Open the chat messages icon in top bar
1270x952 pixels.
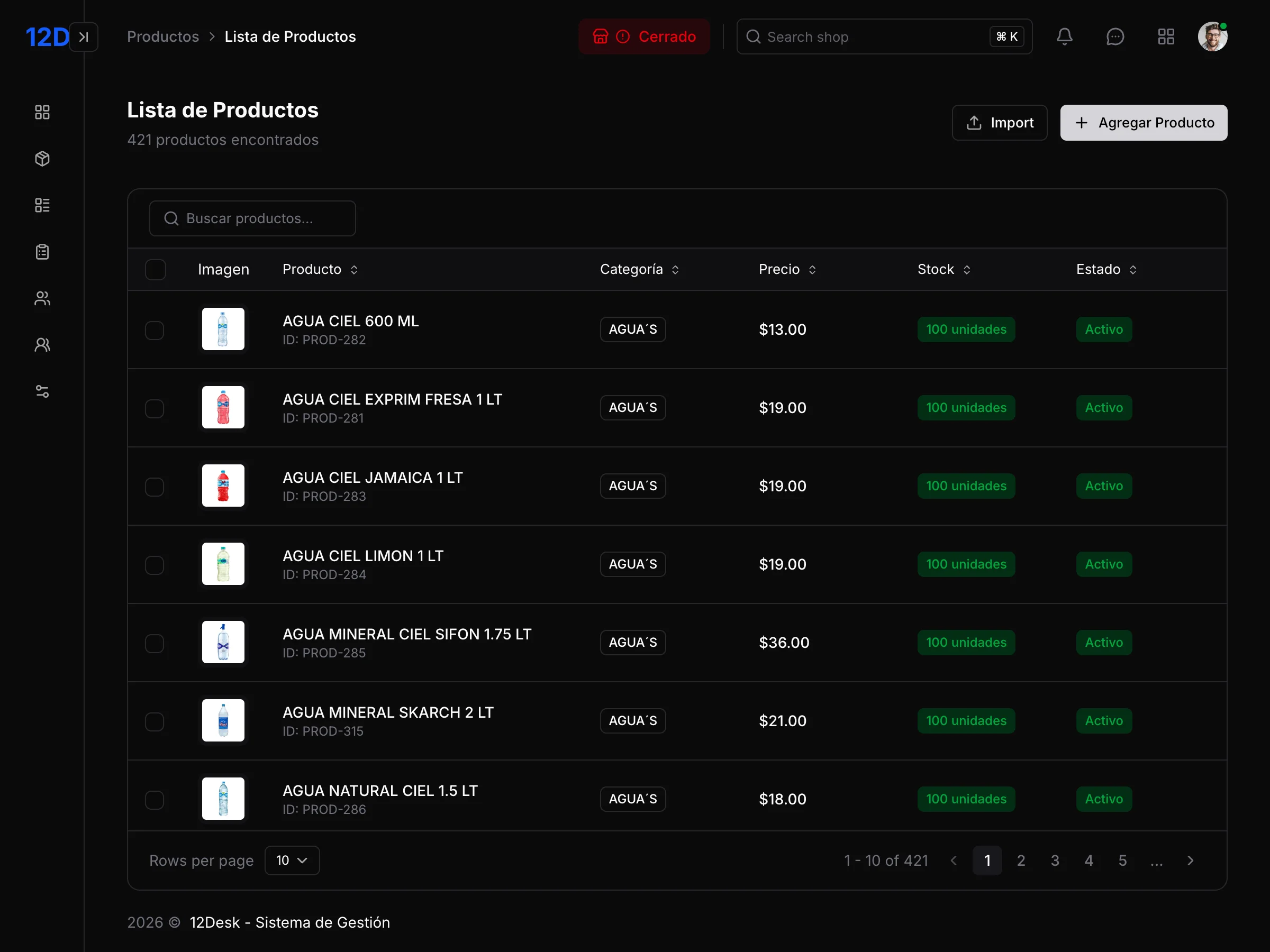1115,36
